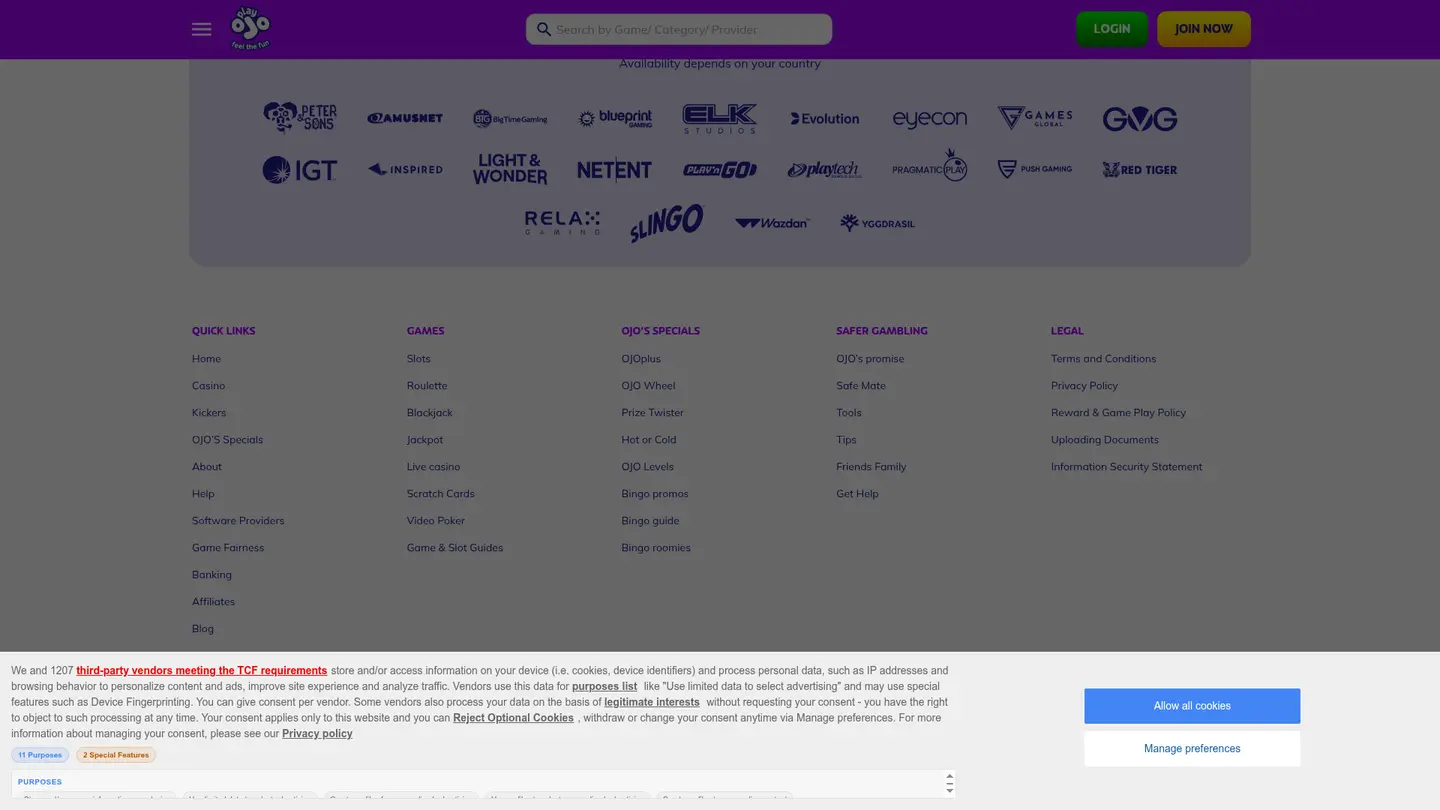The width and height of the screenshot is (1440, 810).
Task: Click the 2 Special Features chip
Action: pos(116,755)
